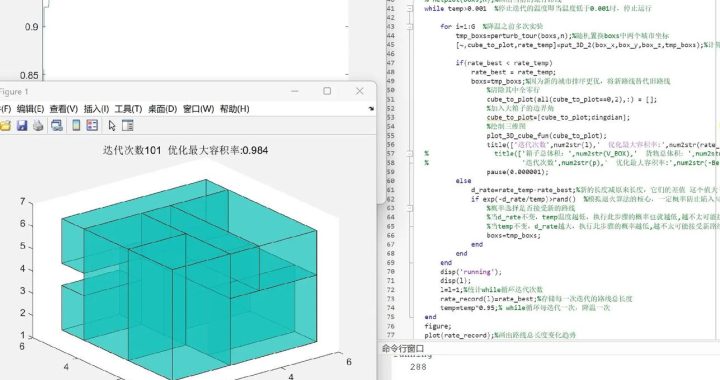Image resolution: width=720 pixels, height=380 pixels.
Task: Insert a legend using the toolbar icon
Action: pyautogui.click(x=92, y=125)
